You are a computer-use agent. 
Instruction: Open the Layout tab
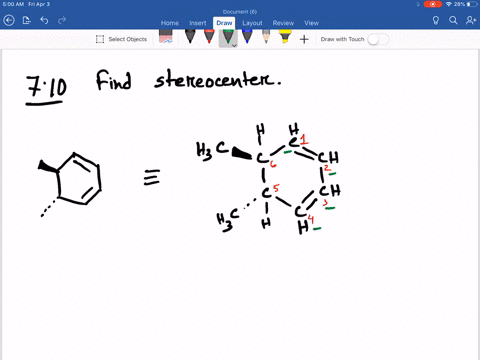click(x=252, y=23)
